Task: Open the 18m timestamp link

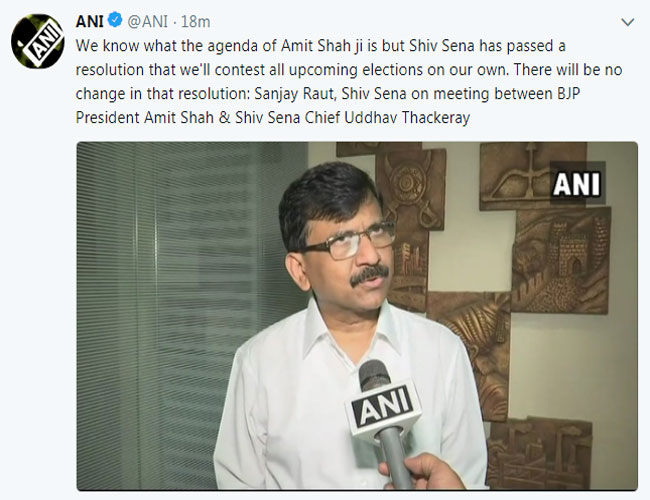Action: (x=196, y=21)
